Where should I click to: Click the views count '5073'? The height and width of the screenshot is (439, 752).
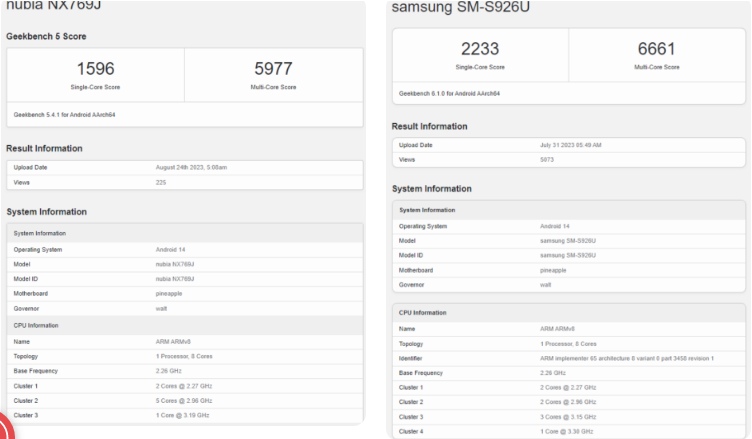point(547,160)
